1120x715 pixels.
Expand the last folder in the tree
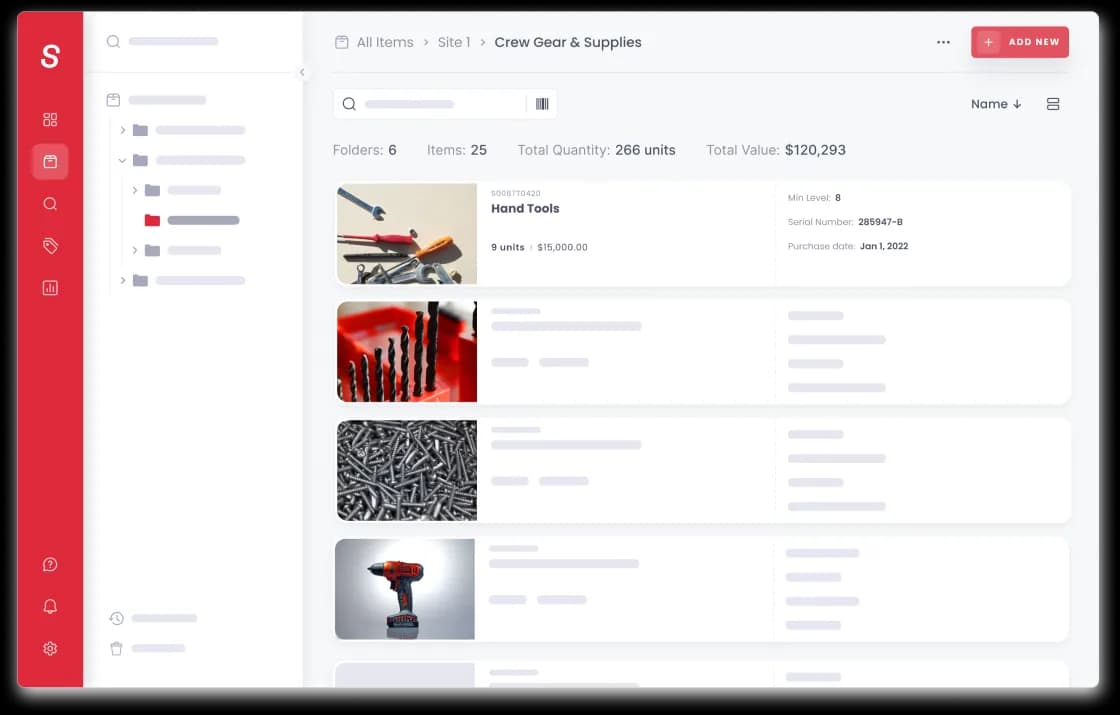(x=123, y=280)
